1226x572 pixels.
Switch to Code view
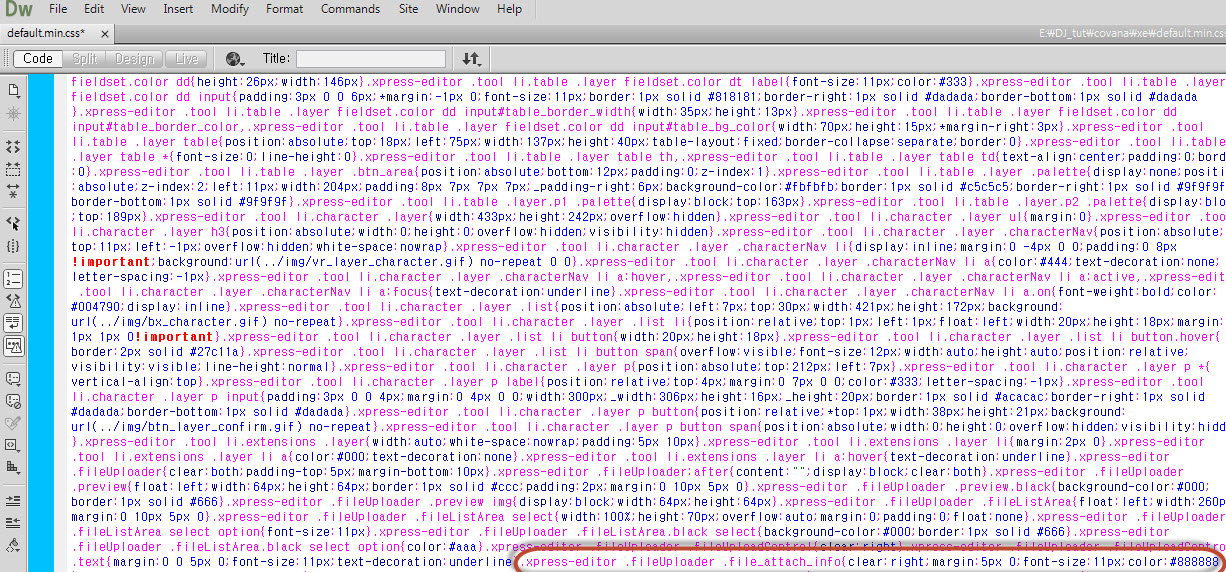click(x=38, y=59)
